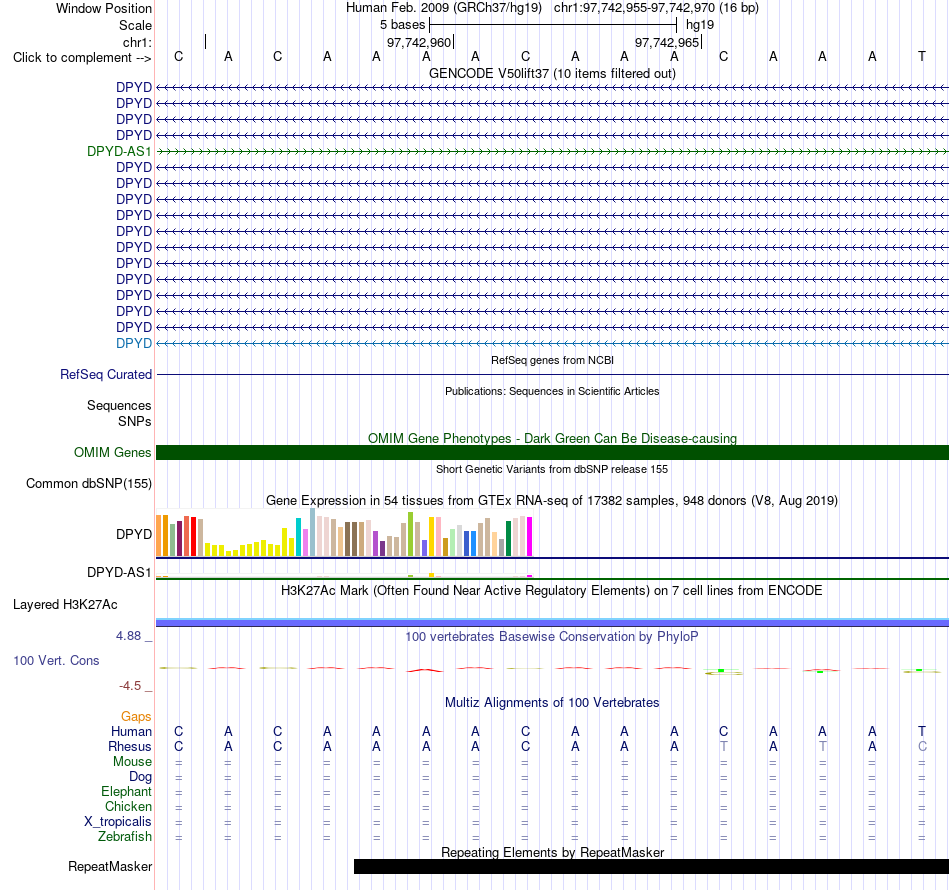This screenshot has height=890, width=950.
Task: Click the dark green OMIM Genes bar
Action: click(552, 453)
